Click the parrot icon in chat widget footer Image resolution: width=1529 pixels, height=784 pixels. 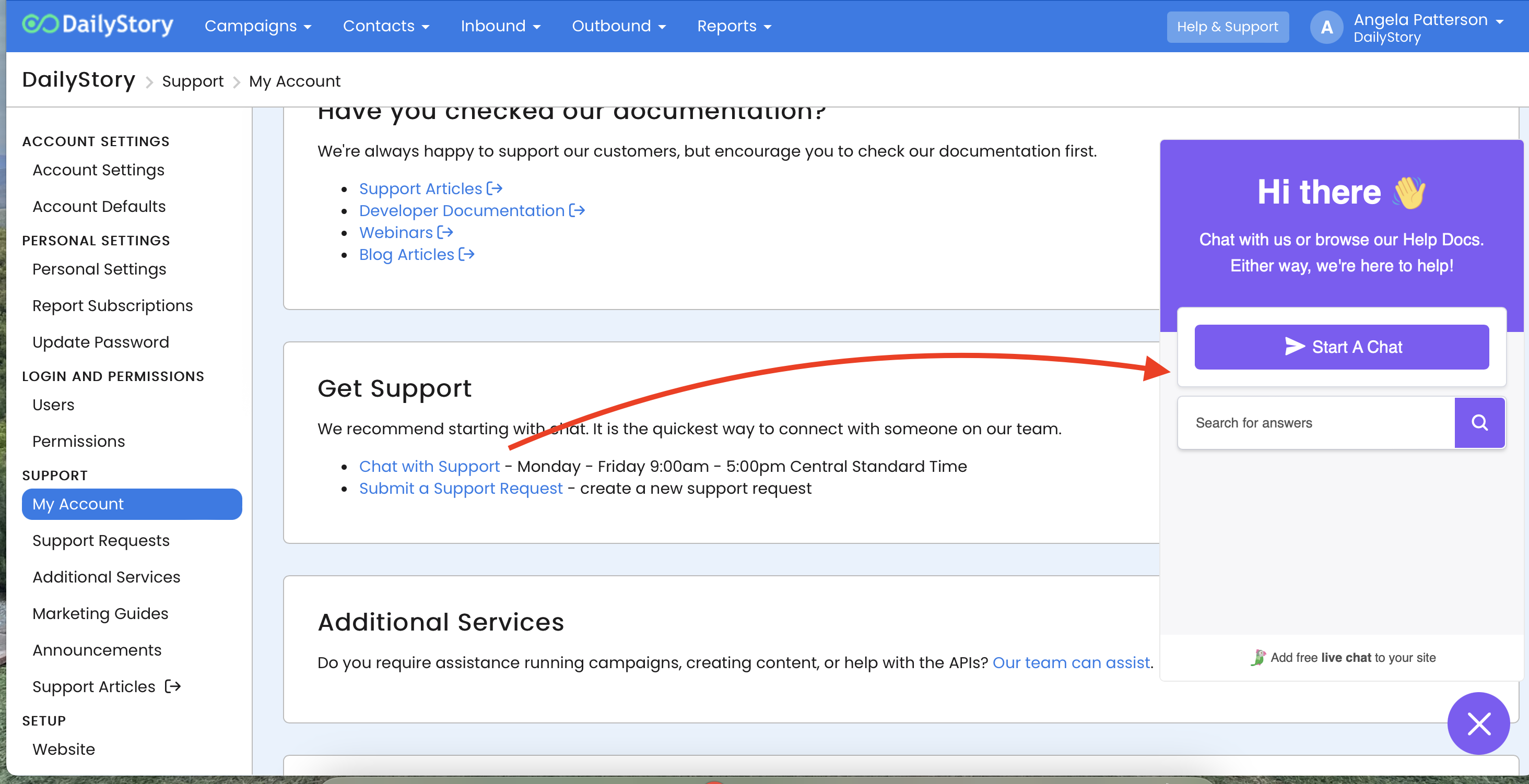[x=1258, y=658]
